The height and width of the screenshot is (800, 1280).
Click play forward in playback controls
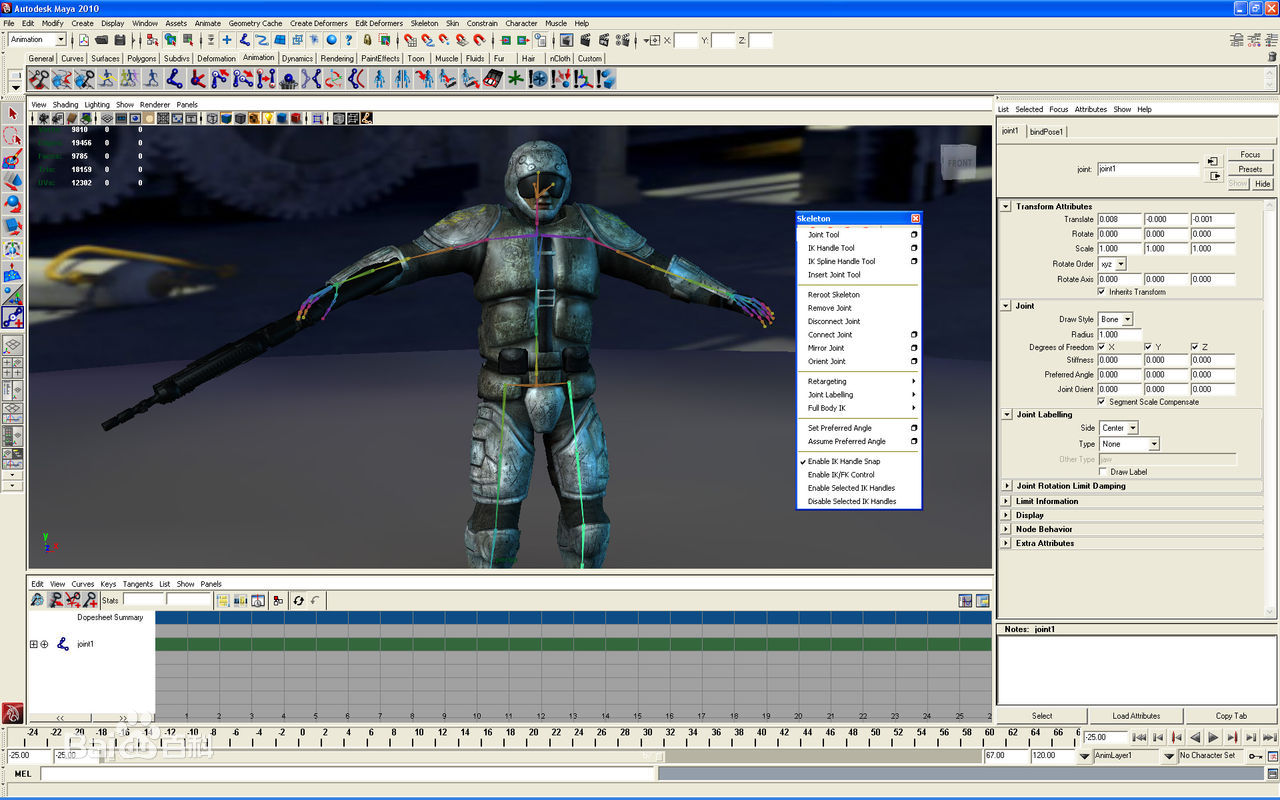coord(1213,738)
